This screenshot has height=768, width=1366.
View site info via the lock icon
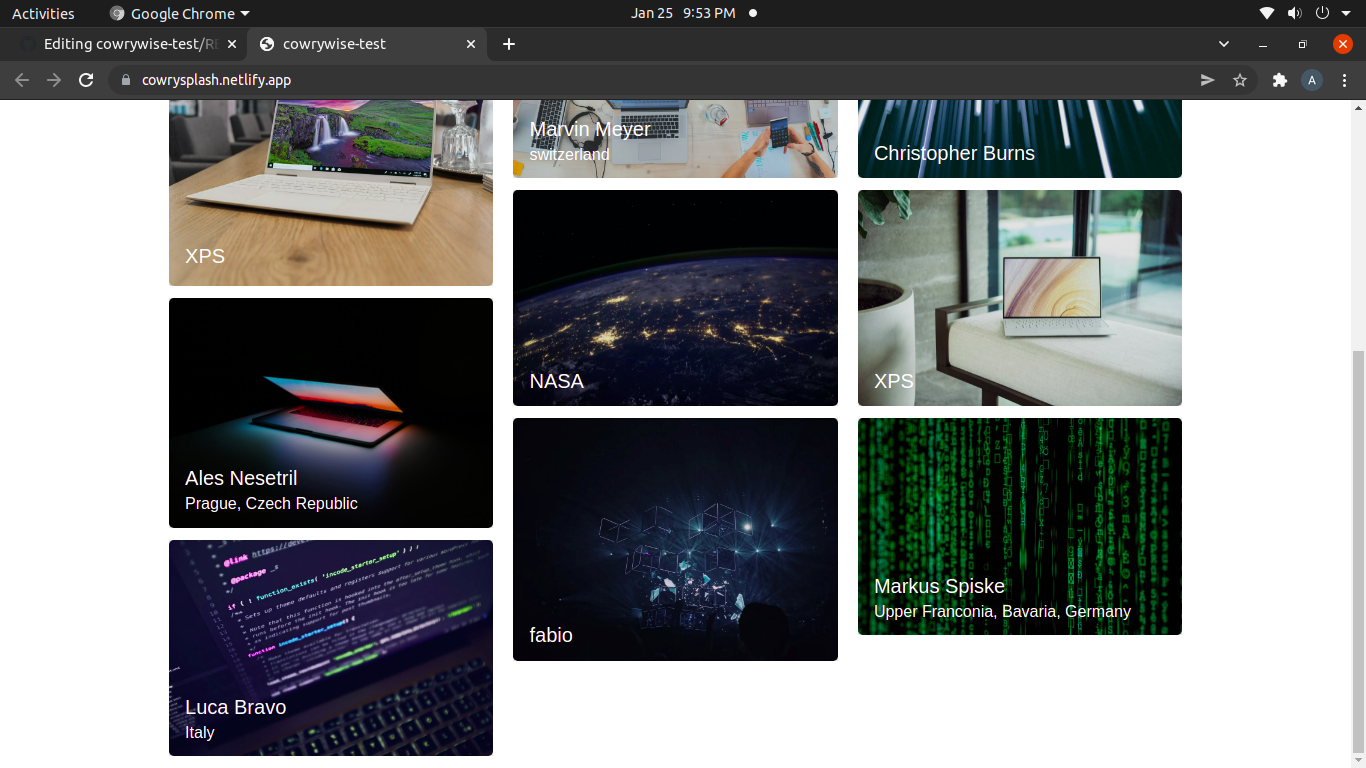pos(125,80)
